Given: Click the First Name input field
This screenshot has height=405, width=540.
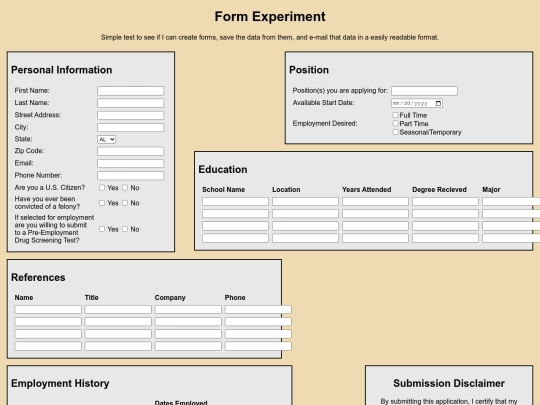Looking at the screenshot, I should pos(131,91).
